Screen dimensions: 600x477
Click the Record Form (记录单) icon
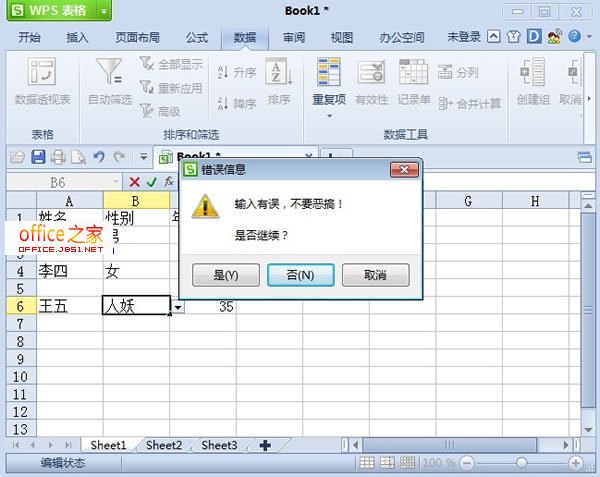pyautogui.click(x=413, y=71)
